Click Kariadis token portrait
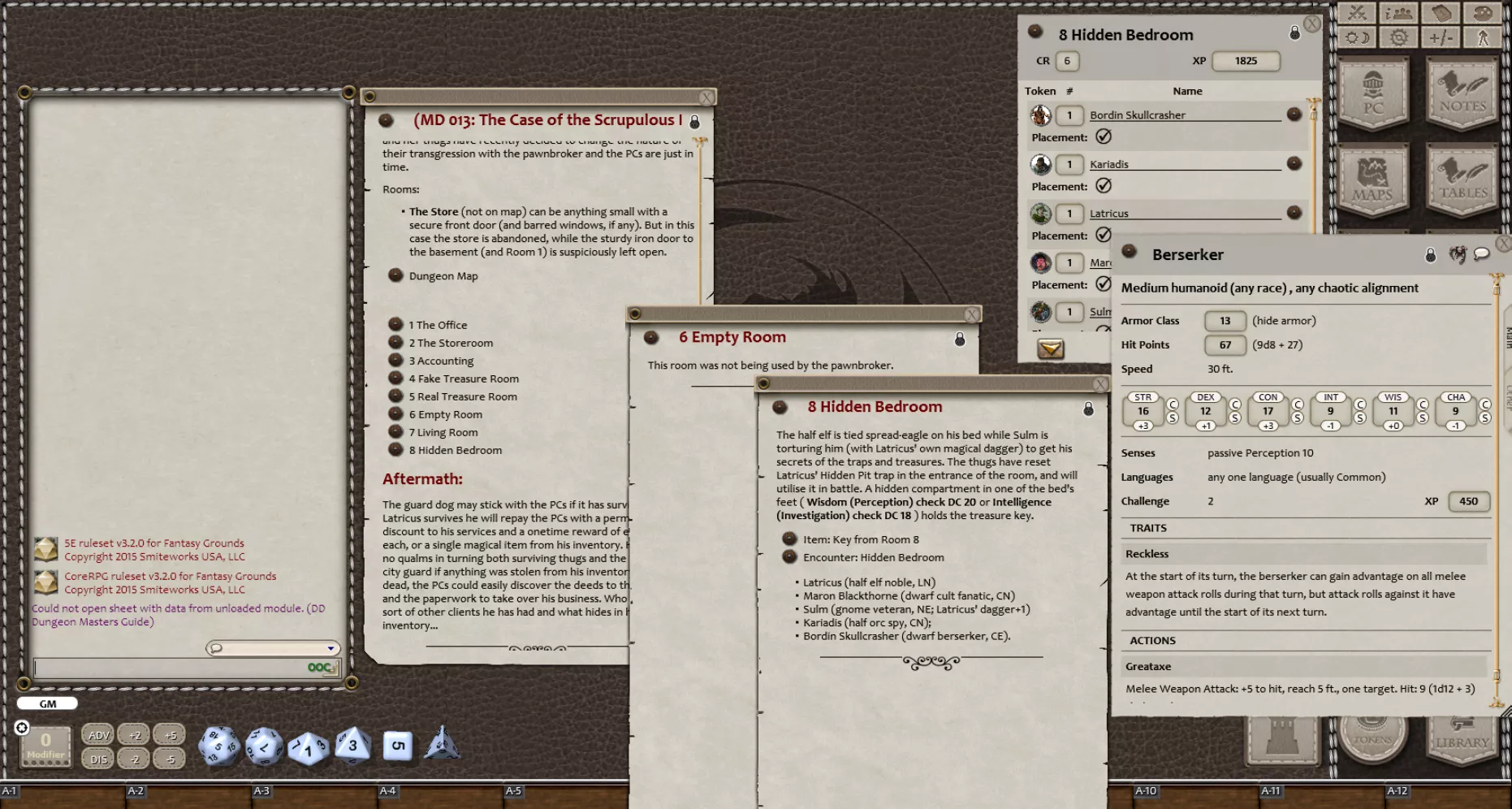Screen dimensions: 1512x809 pyautogui.click(x=1041, y=165)
